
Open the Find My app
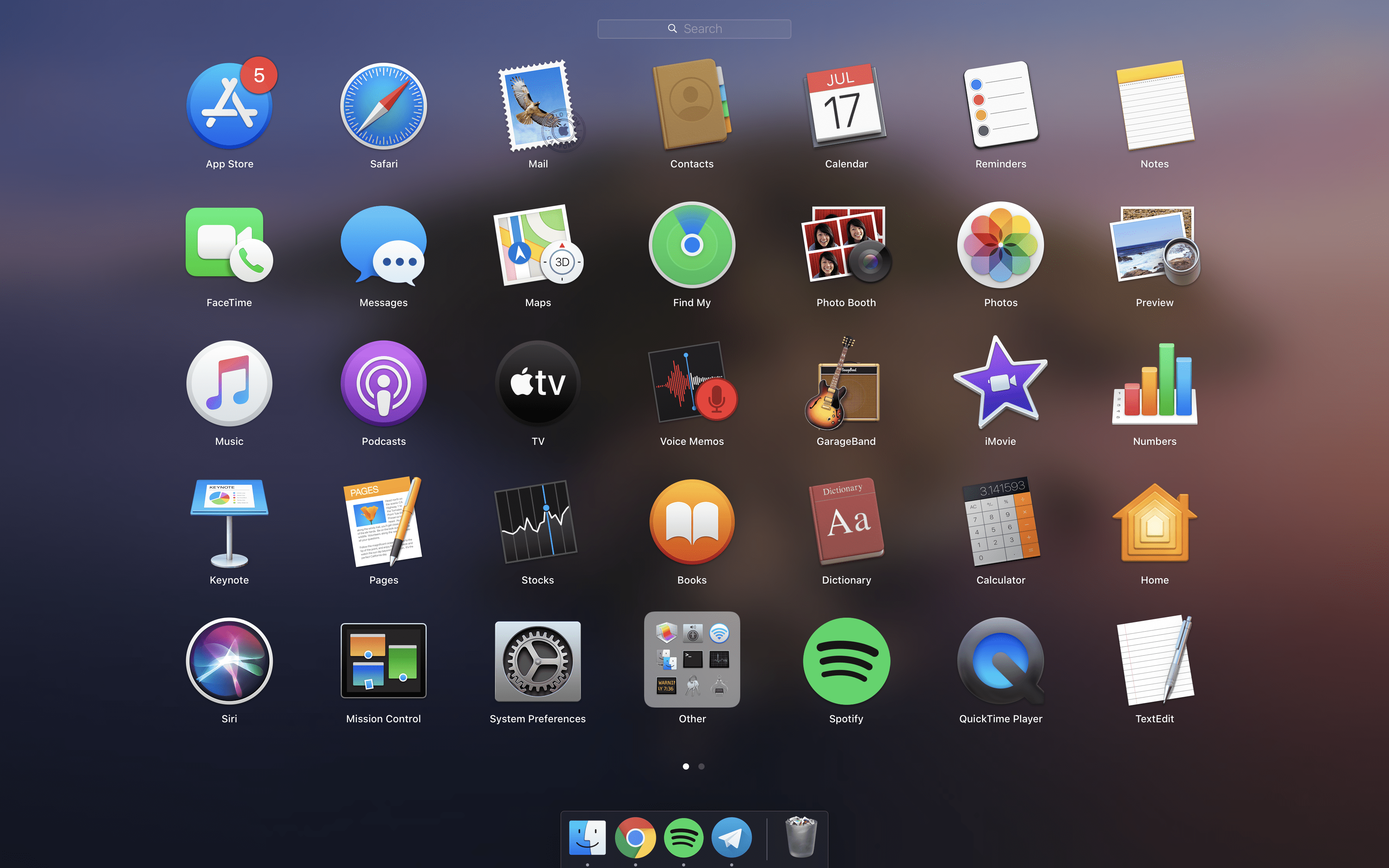(692, 245)
